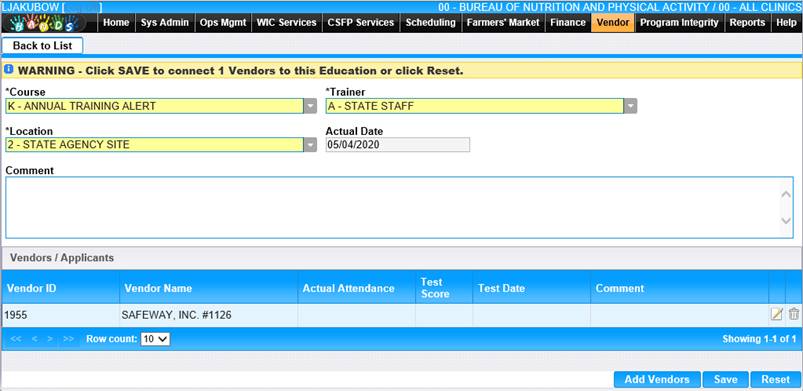Click the info icon in the warning banner
This screenshot has height=391, width=803.
[9, 70]
